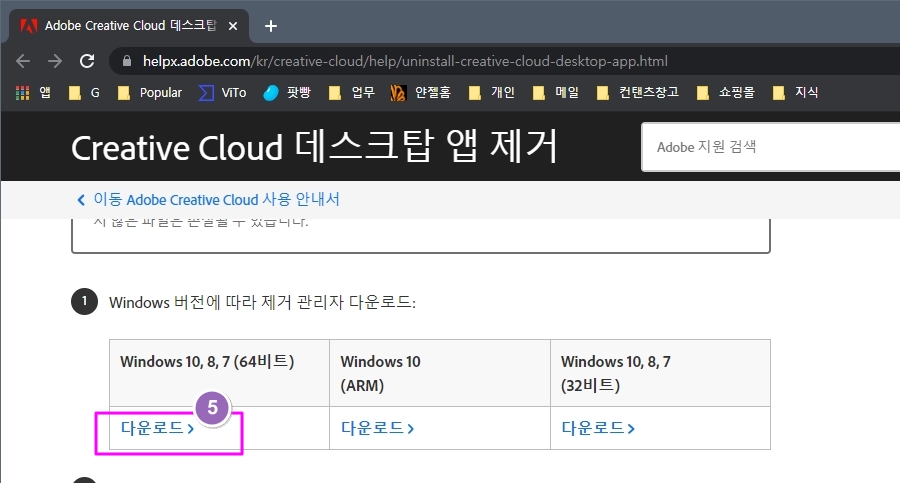
Task: Click the lock icon in the address bar
Action: point(127,61)
